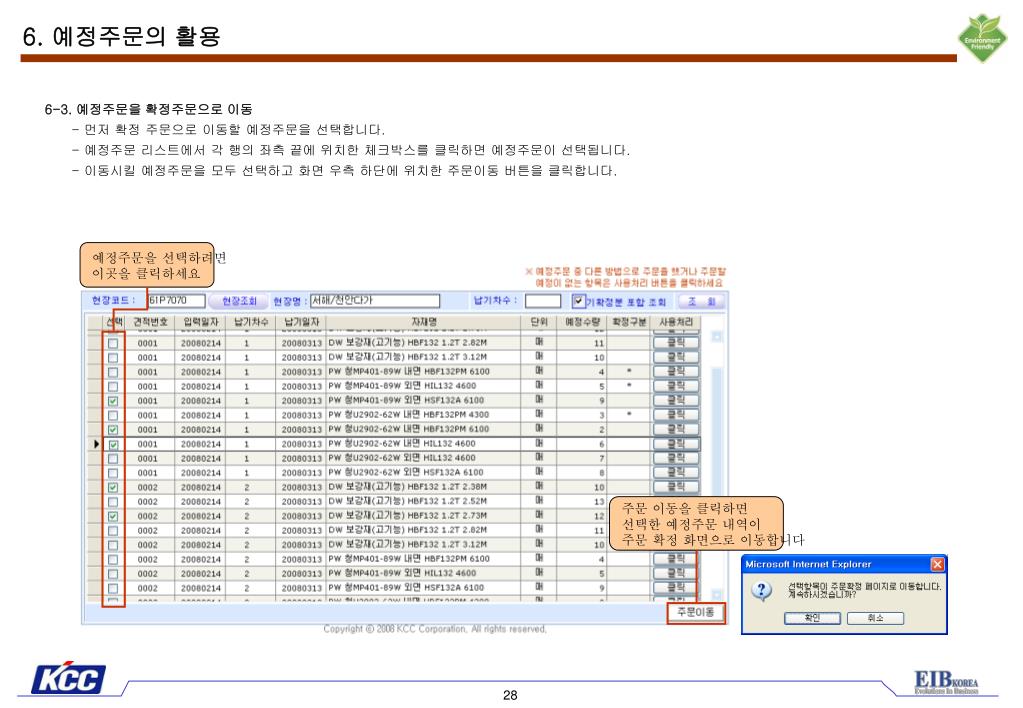
Task: Click the 사용처리 column header
Action: (x=676, y=322)
